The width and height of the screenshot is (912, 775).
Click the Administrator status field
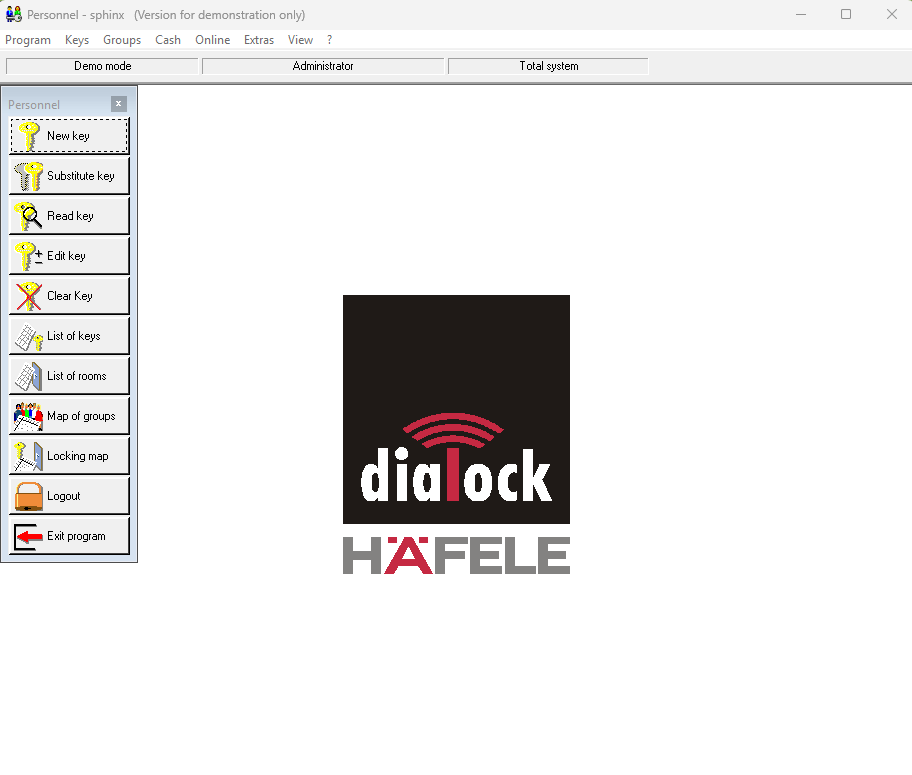click(x=323, y=66)
